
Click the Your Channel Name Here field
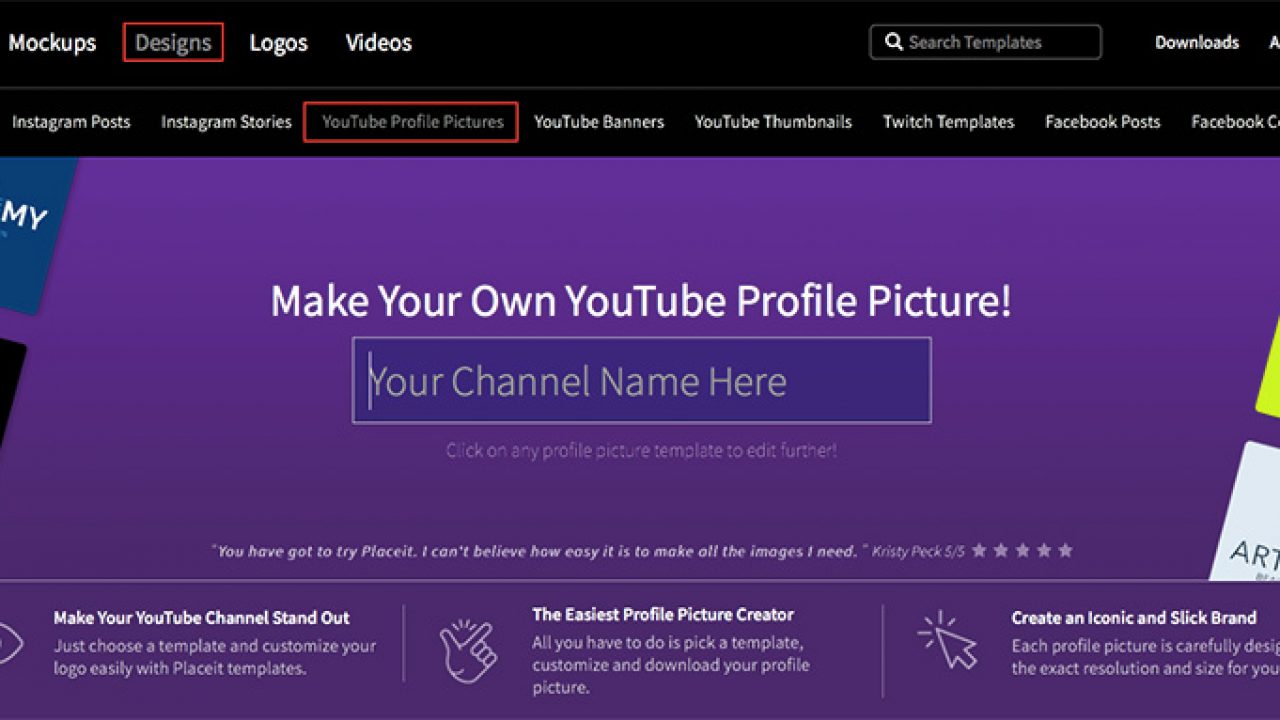641,381
